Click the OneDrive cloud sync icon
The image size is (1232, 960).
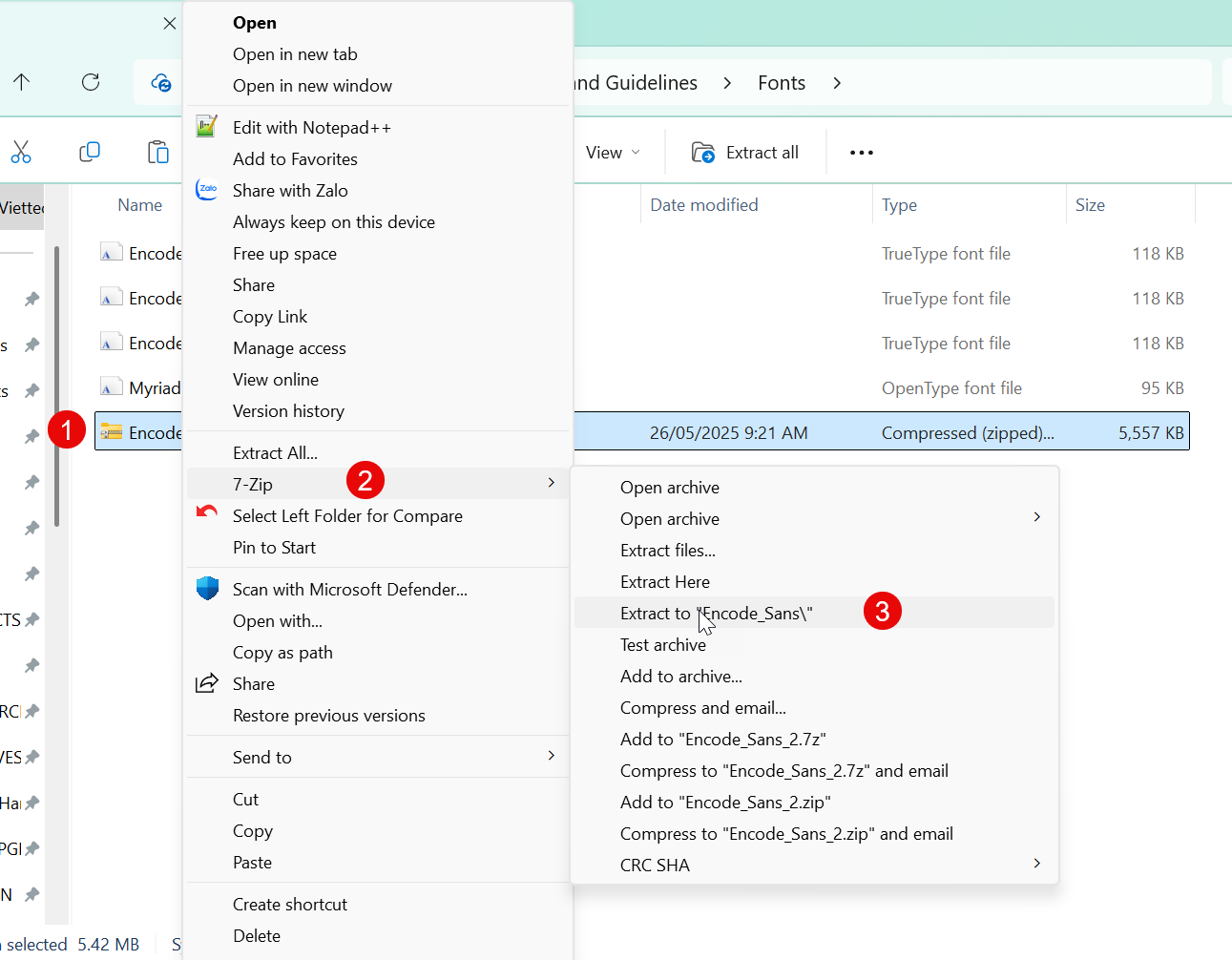161,83
